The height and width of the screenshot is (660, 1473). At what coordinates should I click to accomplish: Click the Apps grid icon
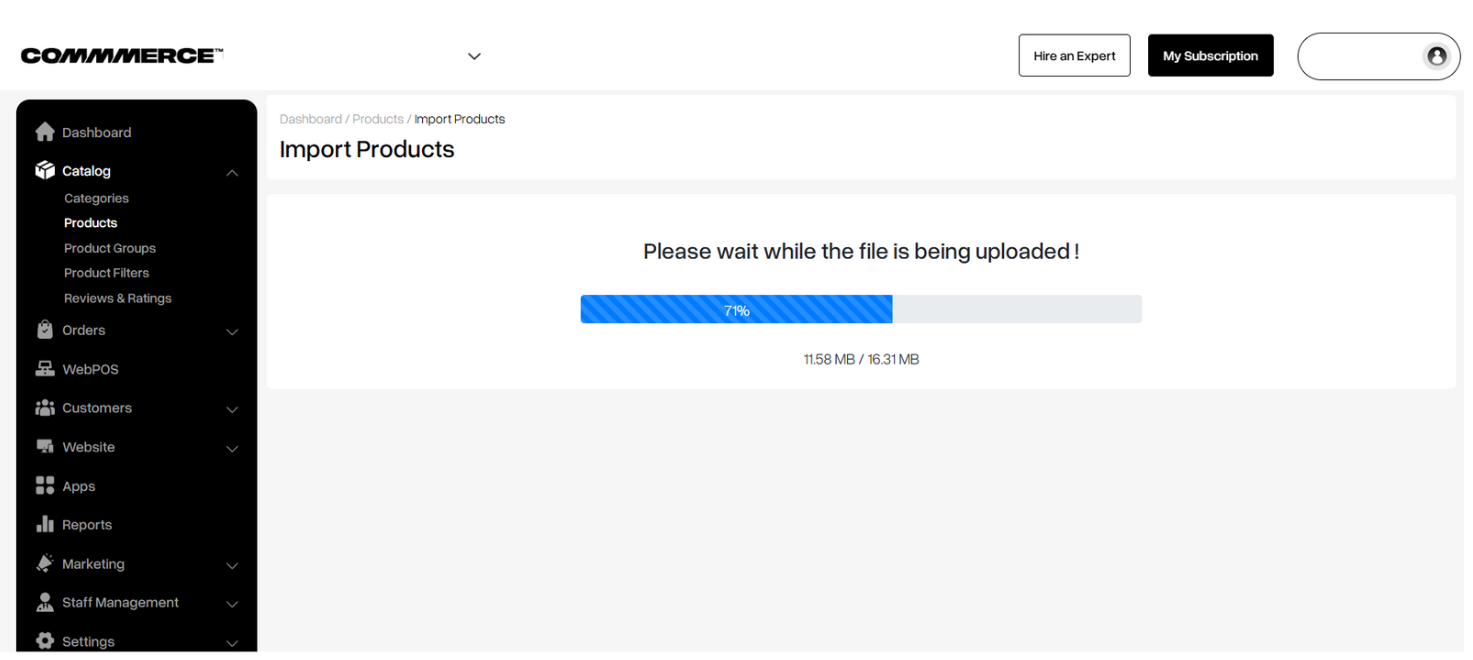pos(45,487)
